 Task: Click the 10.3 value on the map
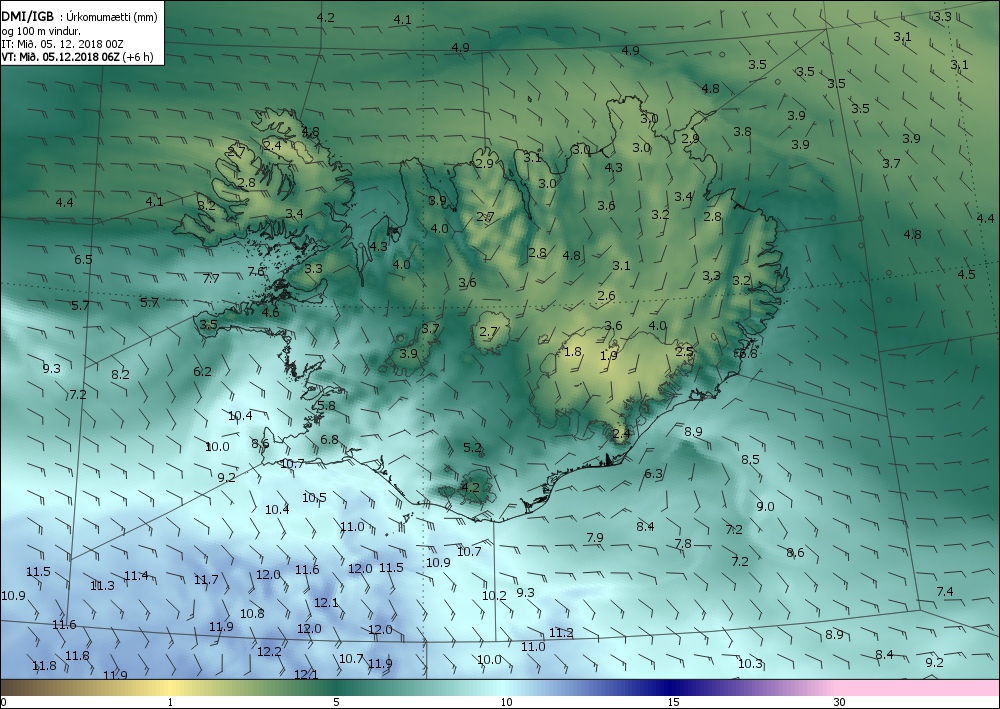click(750, 664)
